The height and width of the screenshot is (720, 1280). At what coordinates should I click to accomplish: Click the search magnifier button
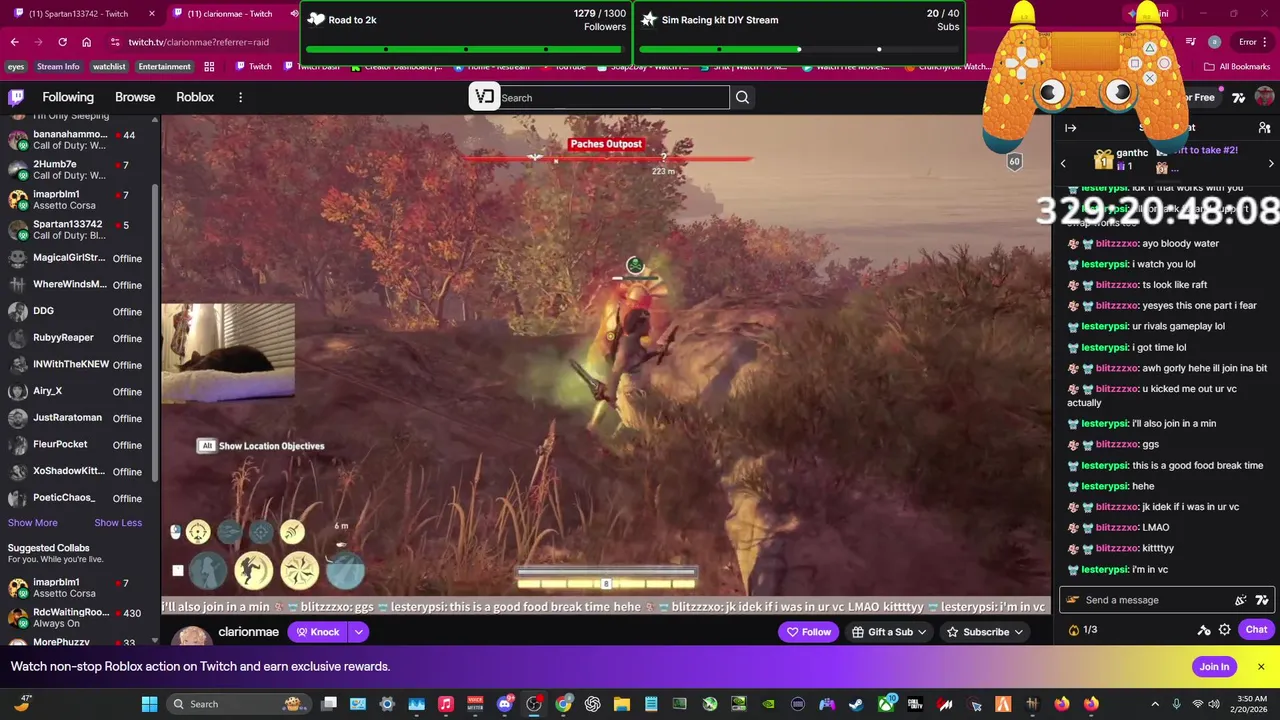[742, 97]
